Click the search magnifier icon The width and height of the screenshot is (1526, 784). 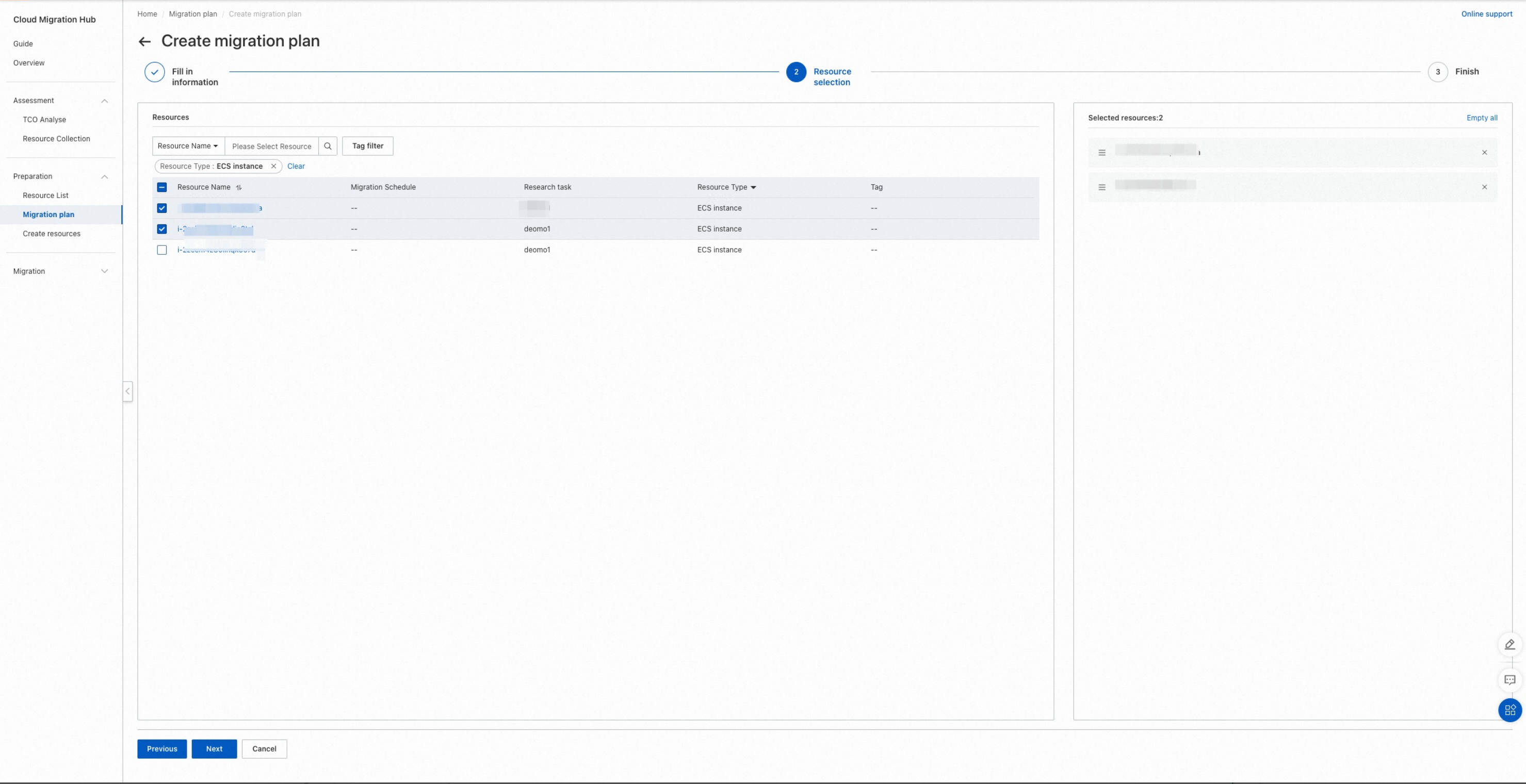tap(328, 146)
